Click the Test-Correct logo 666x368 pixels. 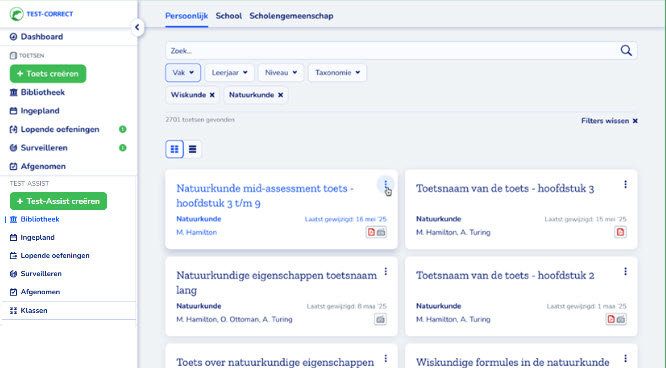click(x=41, y=14)
